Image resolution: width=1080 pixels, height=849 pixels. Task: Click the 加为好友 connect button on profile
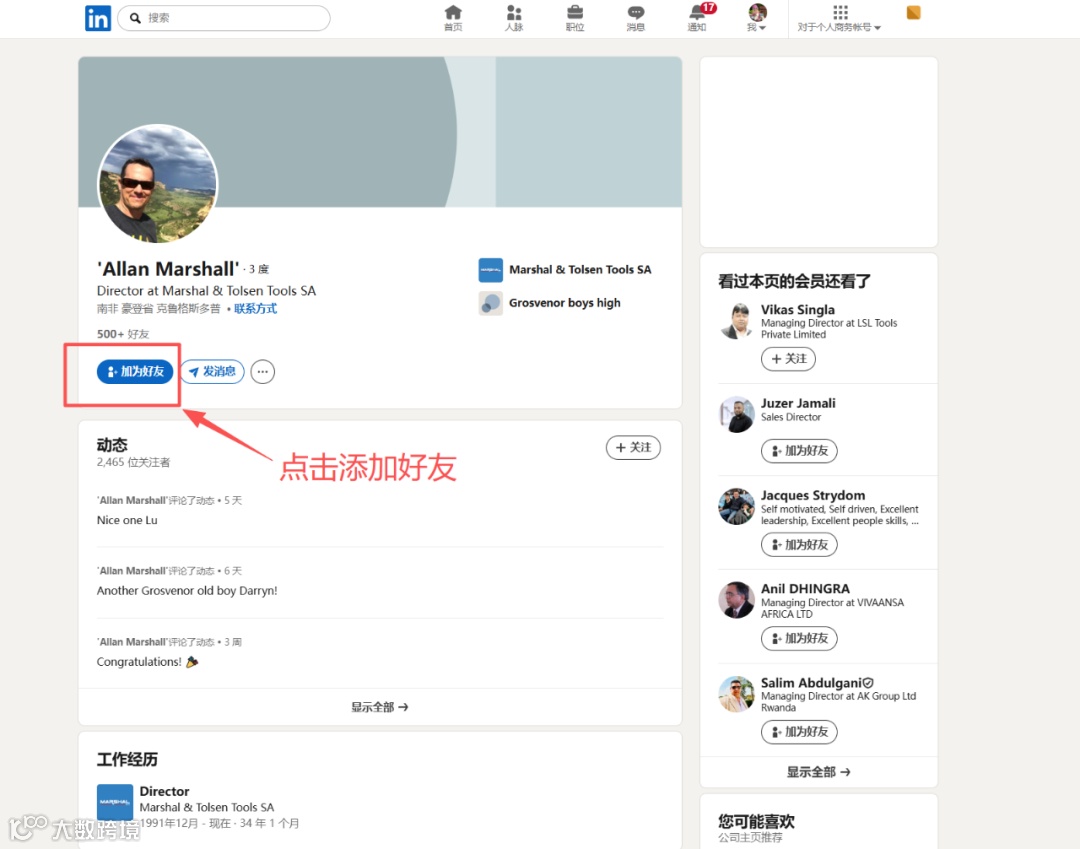tap(135, 372)
